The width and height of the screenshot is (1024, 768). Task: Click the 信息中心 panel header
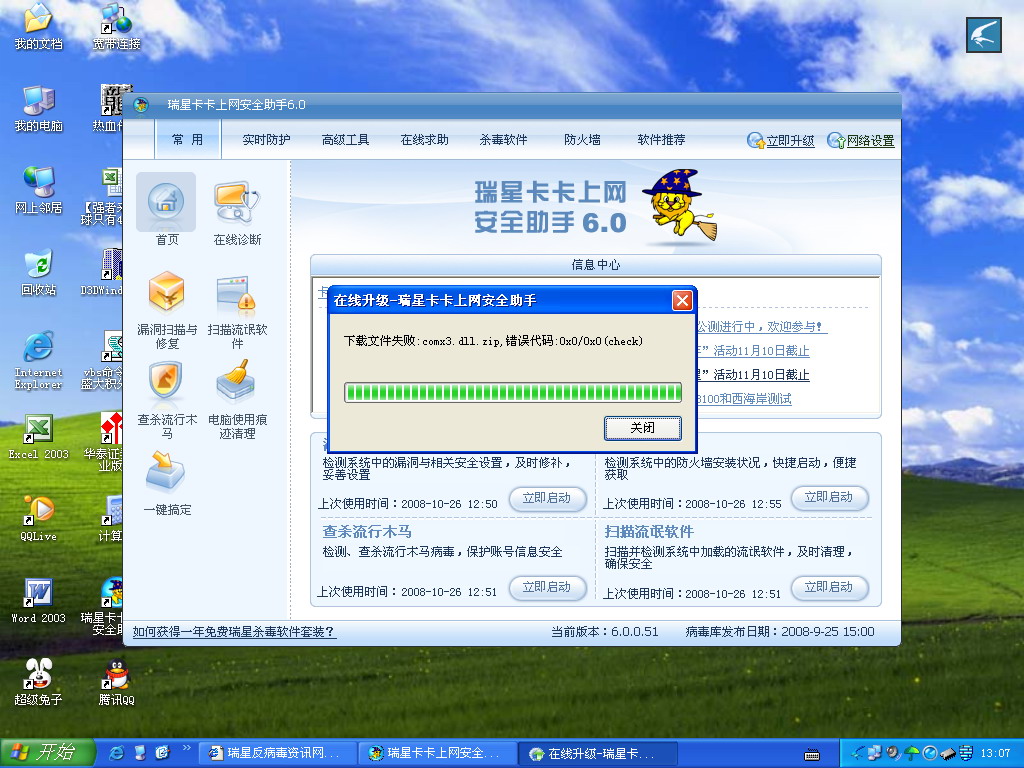click(x=596, y=264)
